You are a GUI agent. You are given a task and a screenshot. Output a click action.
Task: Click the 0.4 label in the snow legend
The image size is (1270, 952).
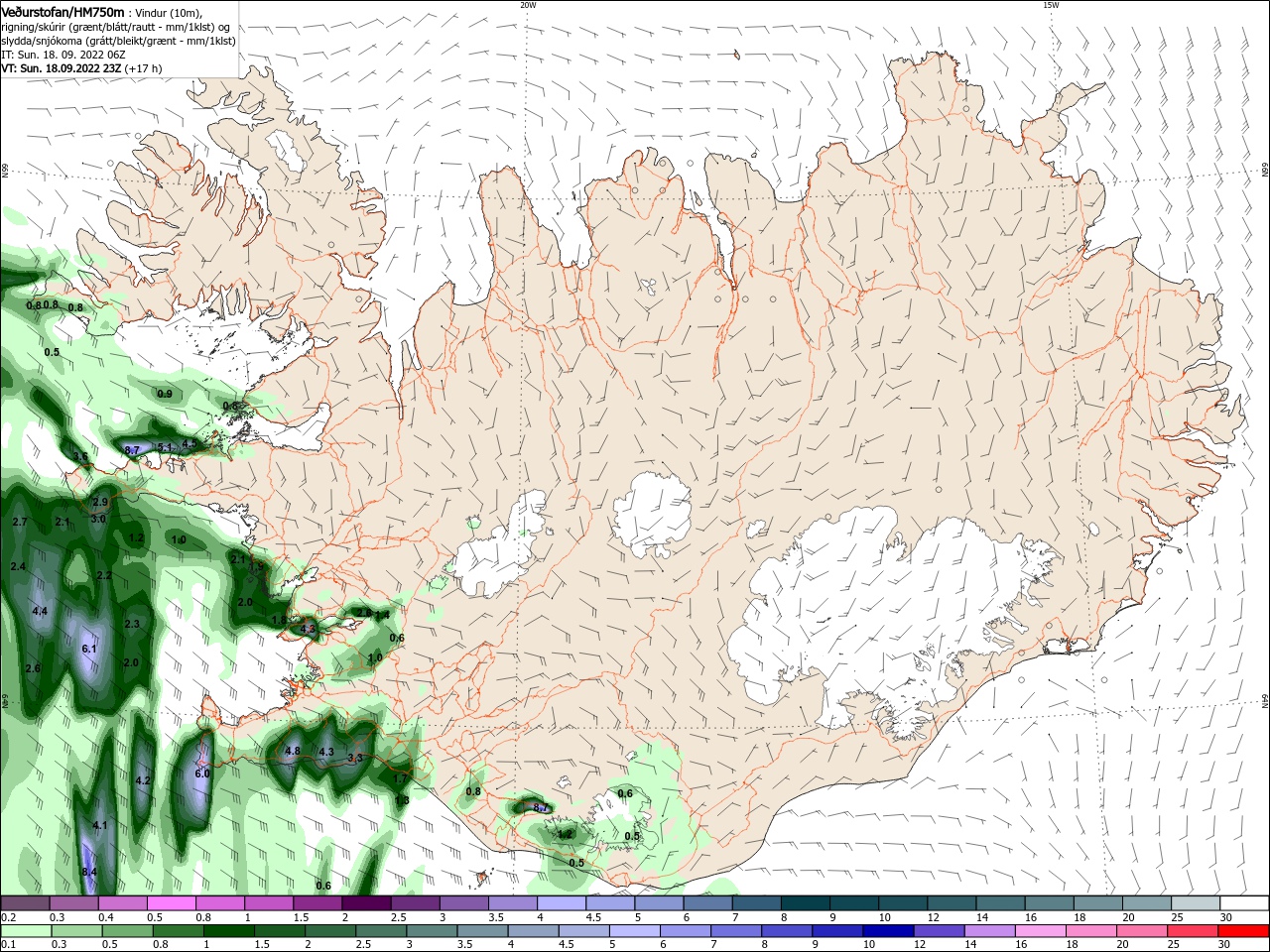tap(106, 917)
